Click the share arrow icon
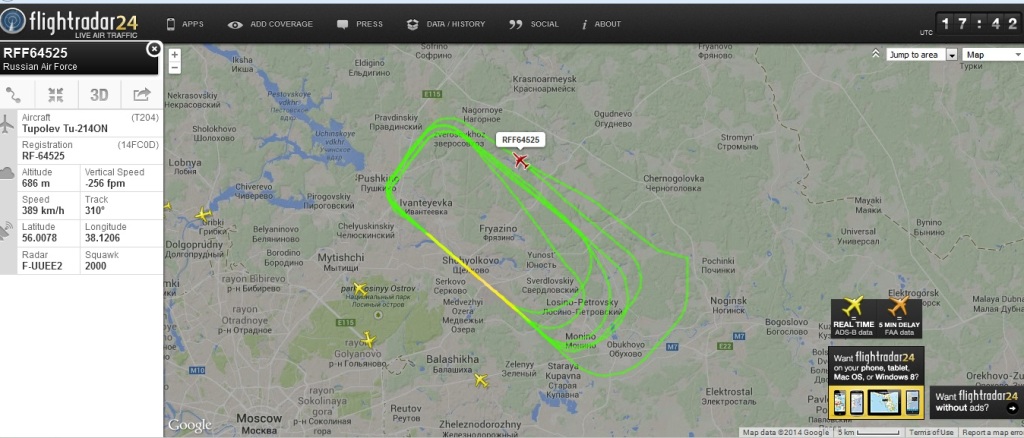Image resolution: width=1024 pixels, height=438 pixels. pos(142,95)
